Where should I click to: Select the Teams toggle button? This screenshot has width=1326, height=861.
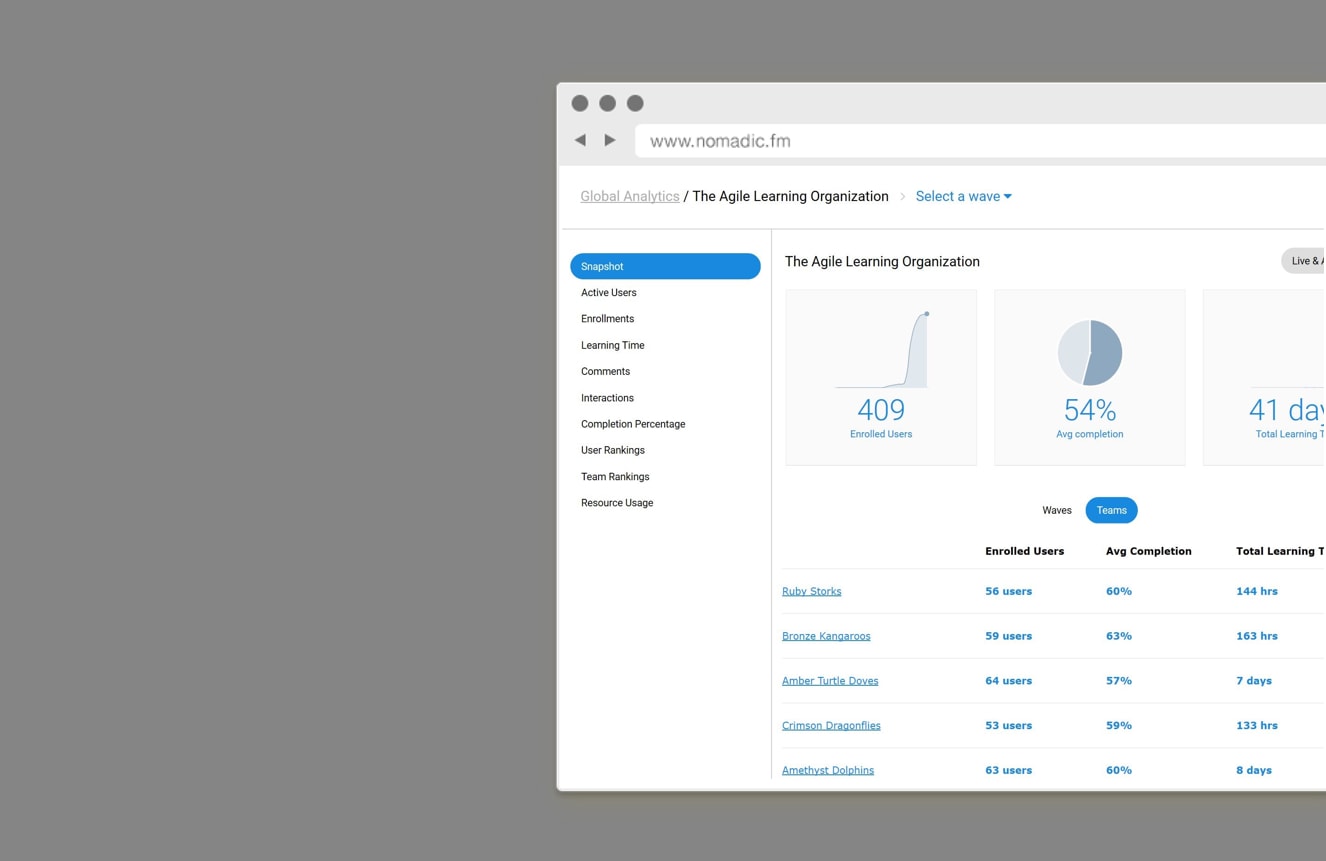point(1111,510)
